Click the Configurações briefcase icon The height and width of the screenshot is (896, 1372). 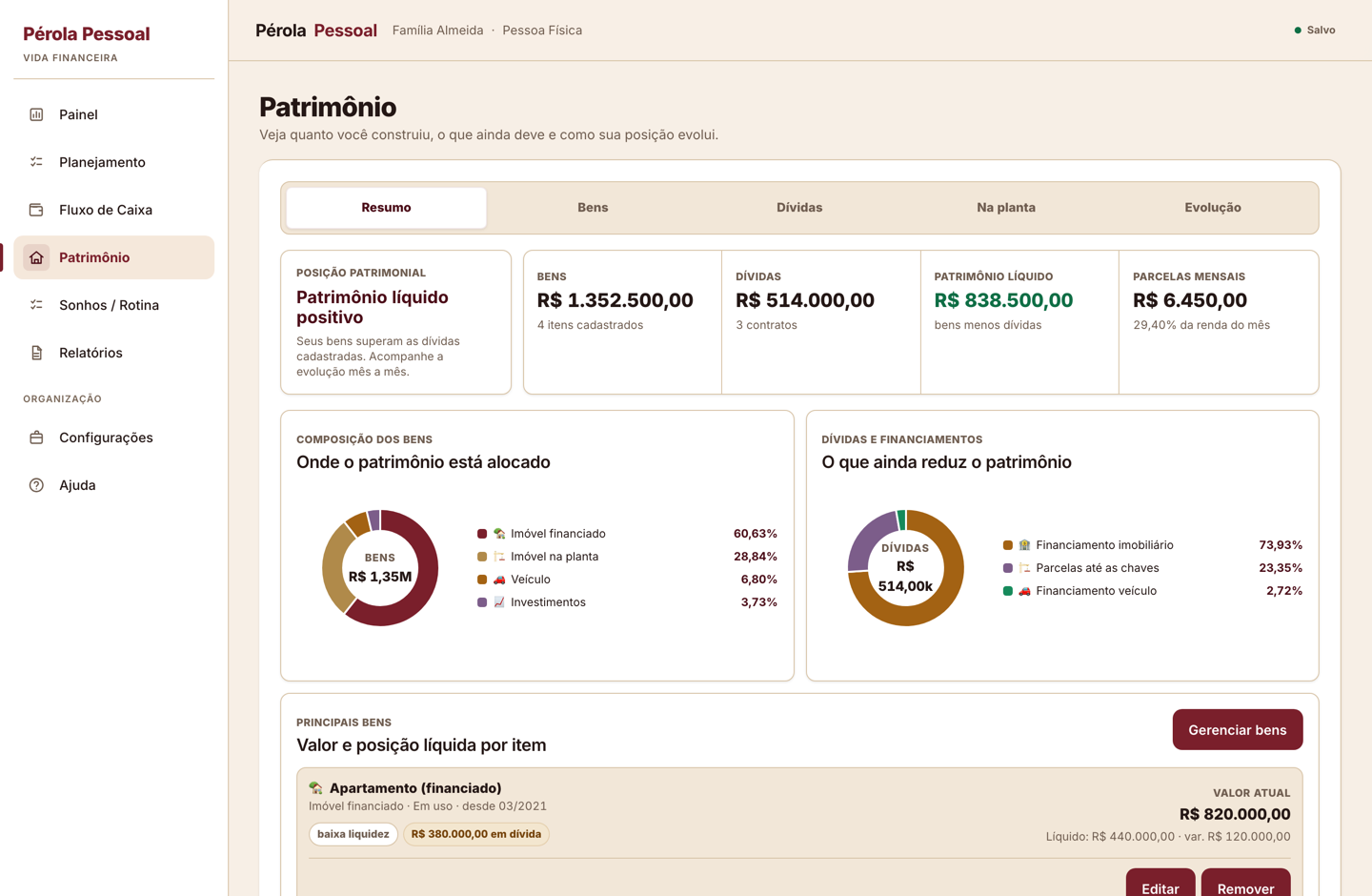(36, 438)
